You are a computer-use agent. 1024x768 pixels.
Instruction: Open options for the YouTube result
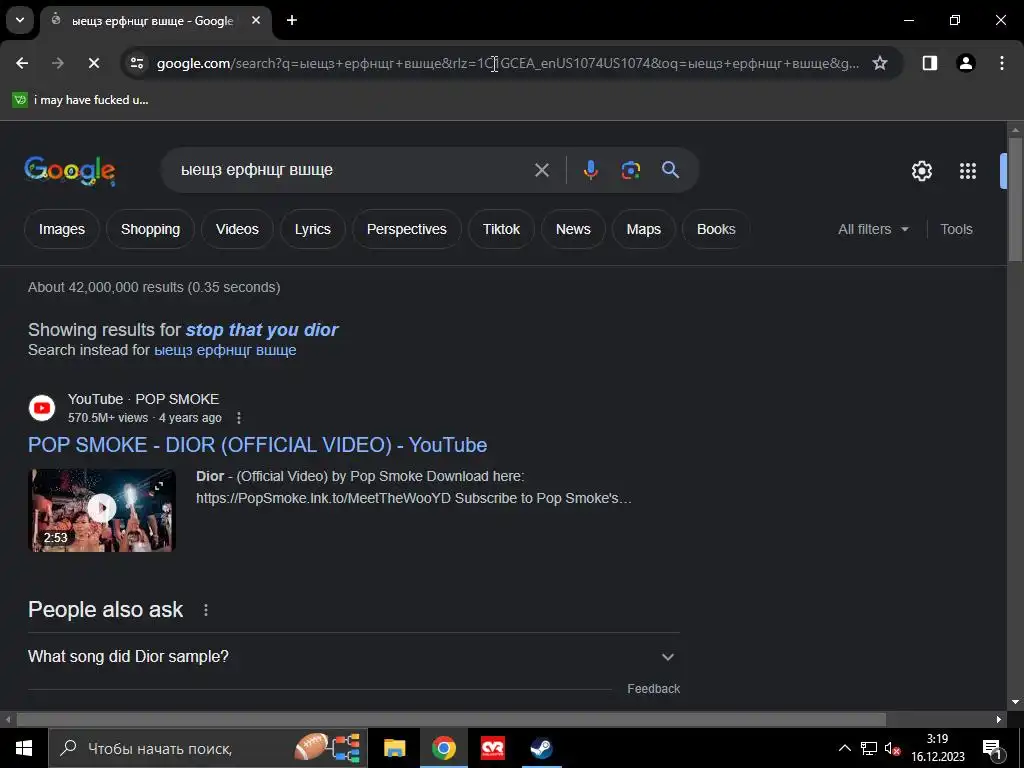(x=239, y=418)
